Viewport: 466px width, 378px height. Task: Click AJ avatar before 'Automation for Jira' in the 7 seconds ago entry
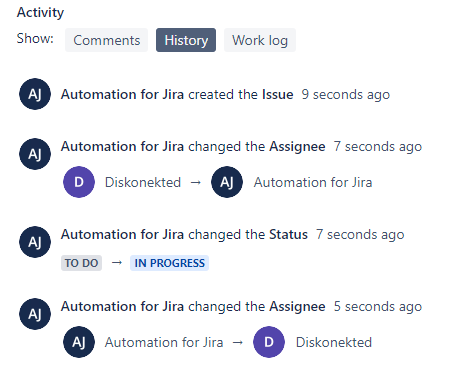[227, 182]
